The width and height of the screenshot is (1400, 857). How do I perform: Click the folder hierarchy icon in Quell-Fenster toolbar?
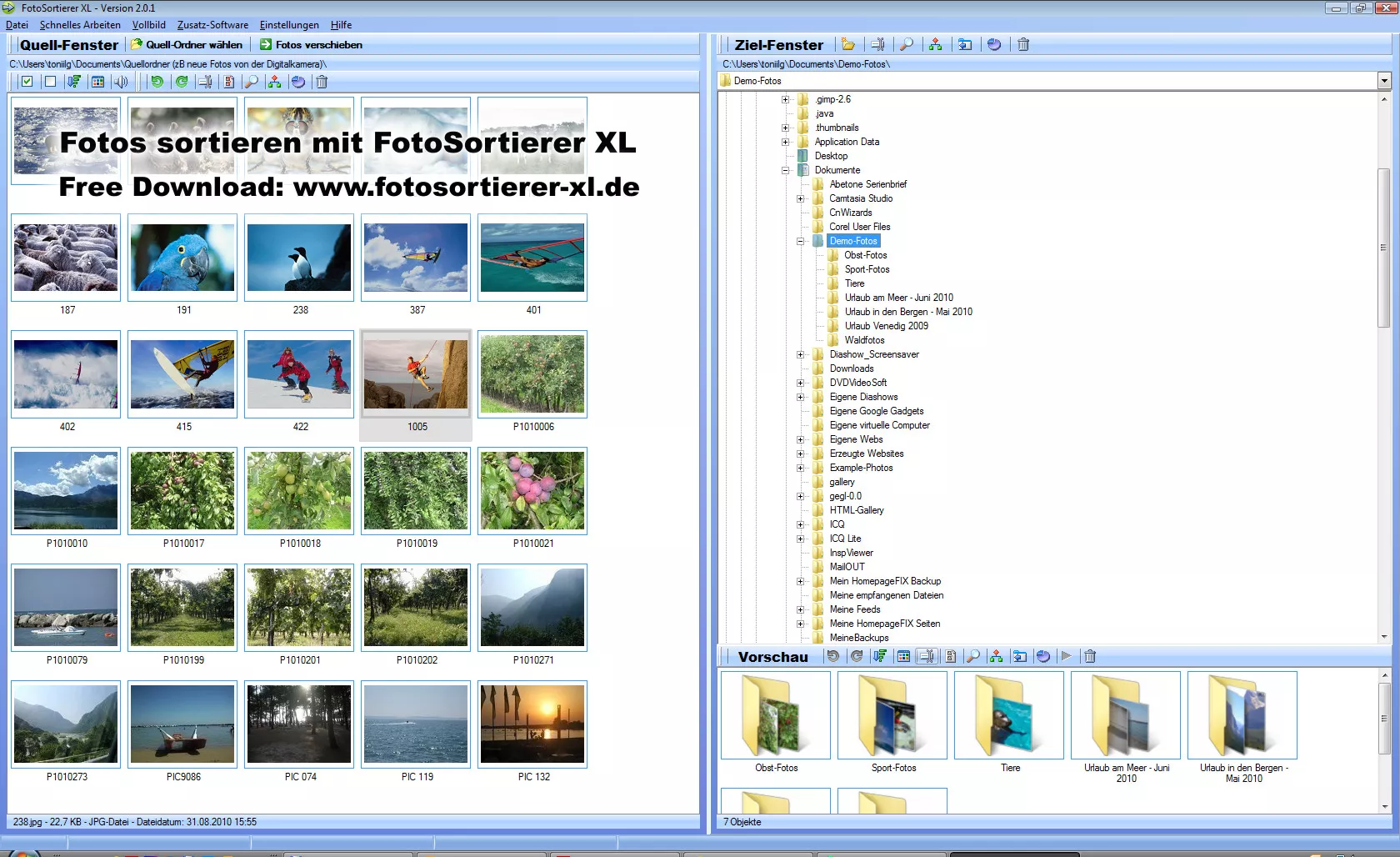(x=274, y=82)
